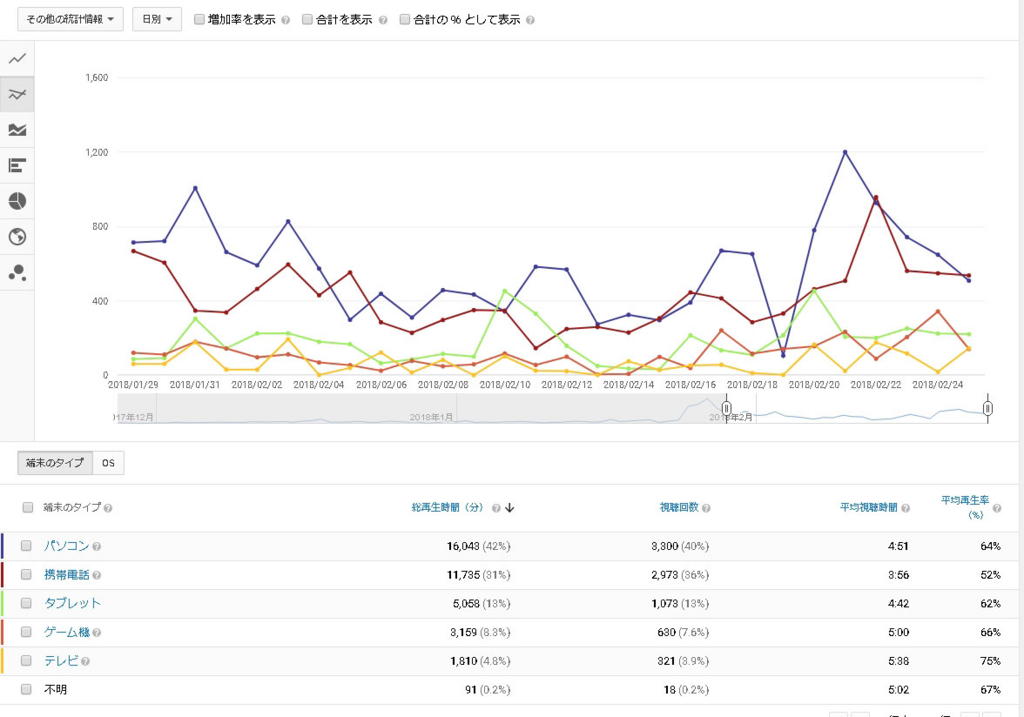The height and width of the screenshot is (717, 1024).
Task: Open the 日別 dropdown
Action: pos(157,20)
